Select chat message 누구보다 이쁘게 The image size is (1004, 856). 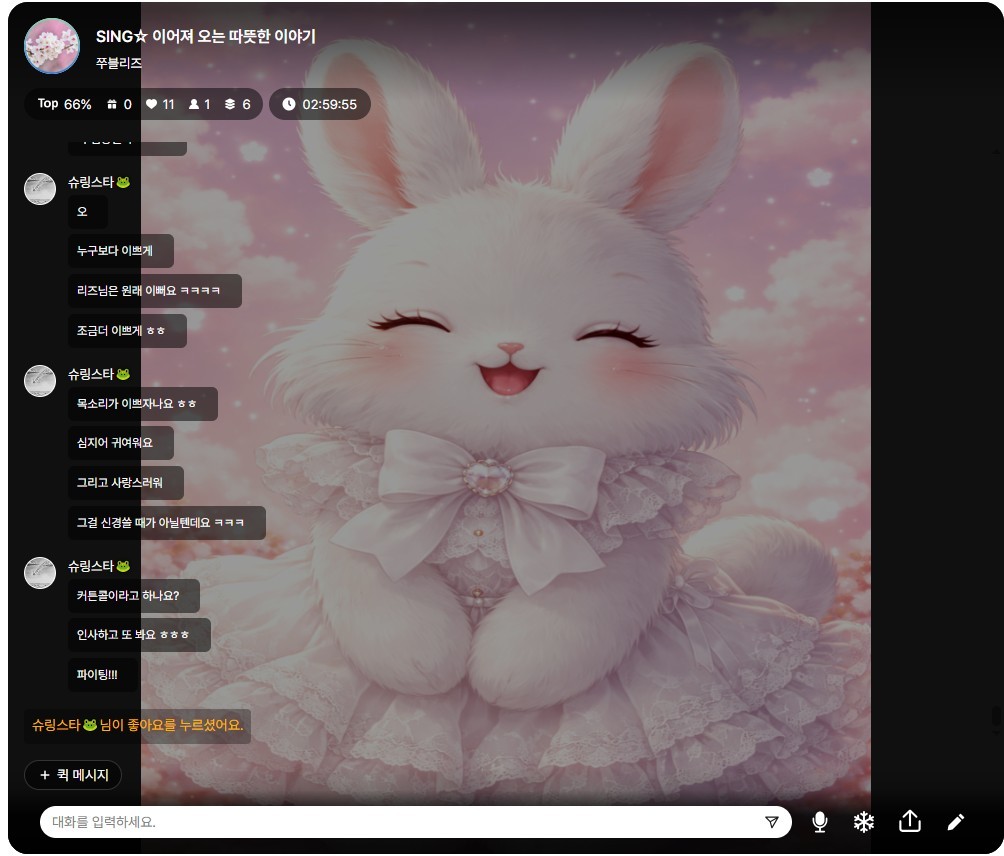121,251
